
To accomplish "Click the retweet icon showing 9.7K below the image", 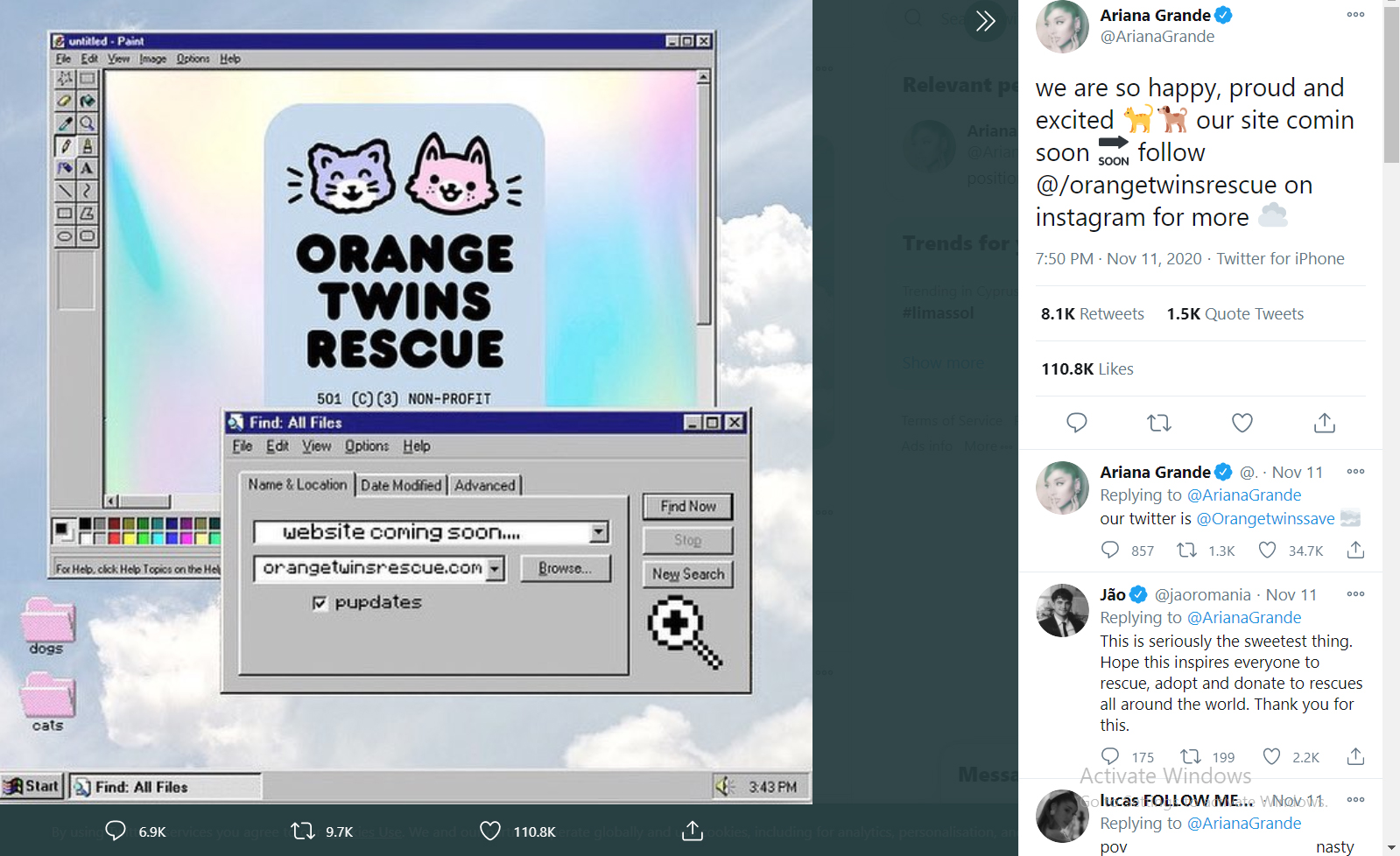I will pos(303,831).
